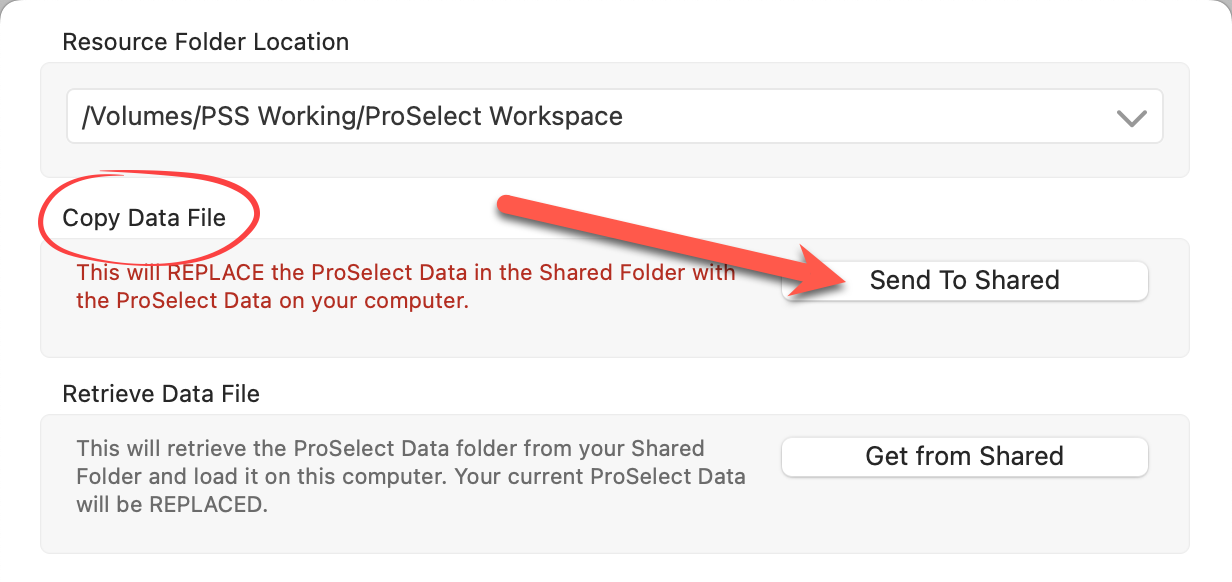The image size is (1232, 582).
Task: Click the Retrieve Data File heading
Action: click(161, 394)
